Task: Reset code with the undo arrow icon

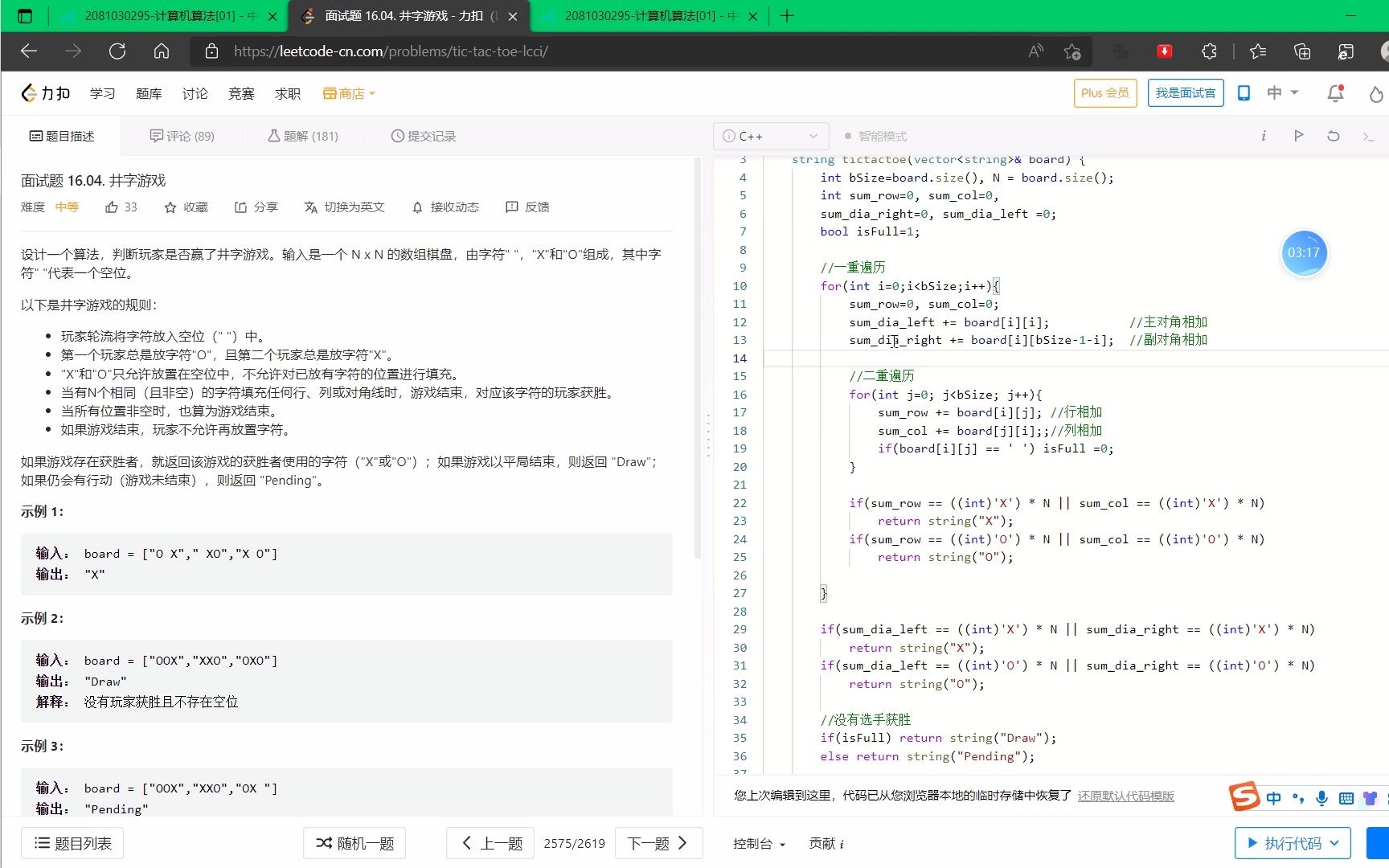Action: click(x=1333, y=136)
